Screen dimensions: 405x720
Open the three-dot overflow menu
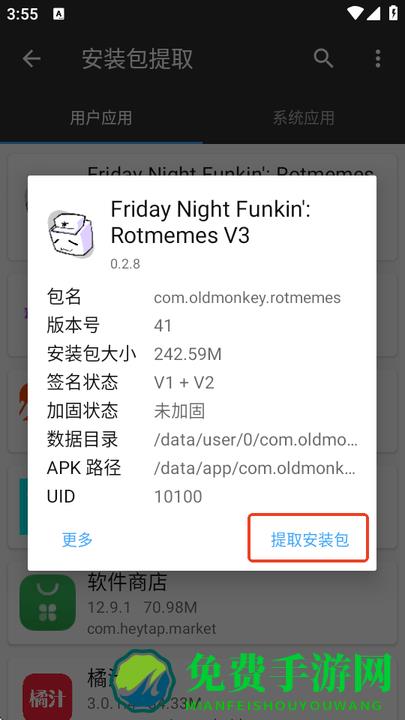(377, 59)
